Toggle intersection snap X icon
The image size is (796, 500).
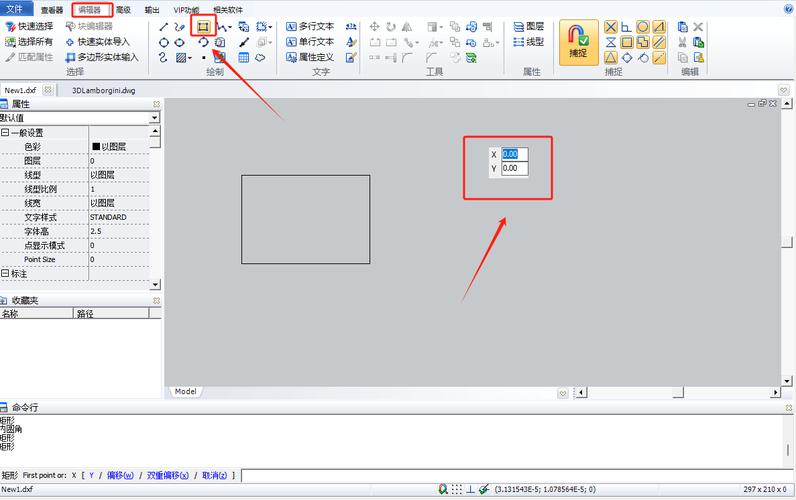coord(611,27)
